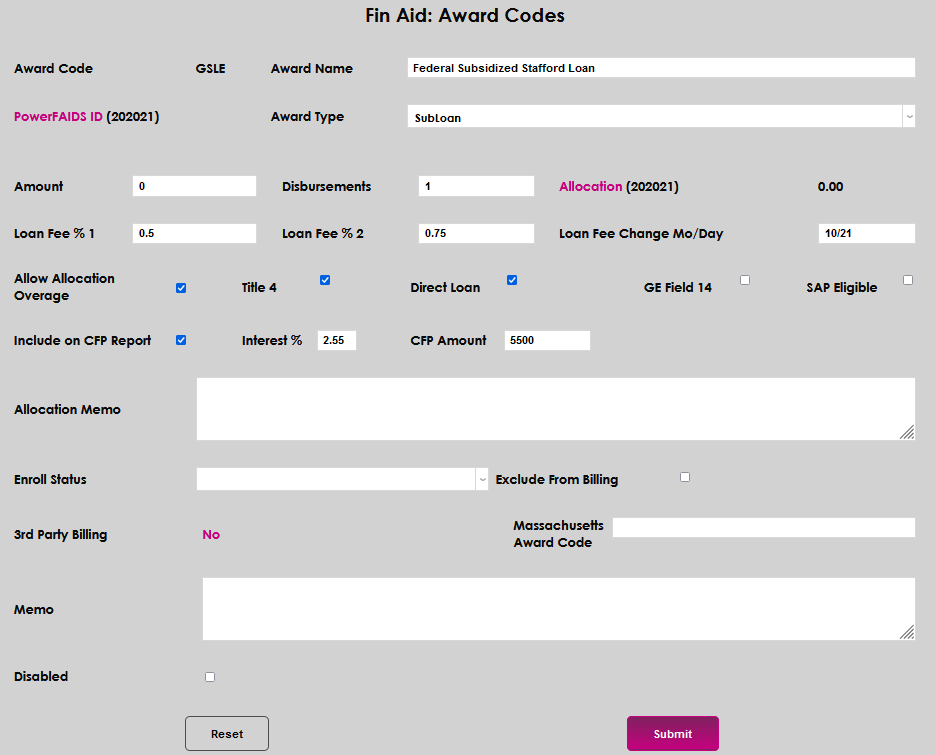This screenshot has width=936, height=755.
Task: Click the Reset button
Action: [x=227, y=733]
